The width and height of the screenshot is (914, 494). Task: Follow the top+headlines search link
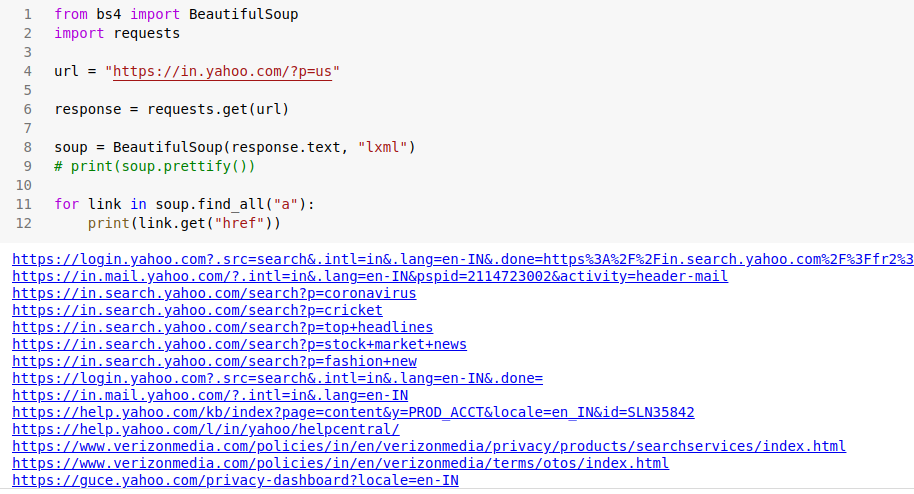pos(222,327)
